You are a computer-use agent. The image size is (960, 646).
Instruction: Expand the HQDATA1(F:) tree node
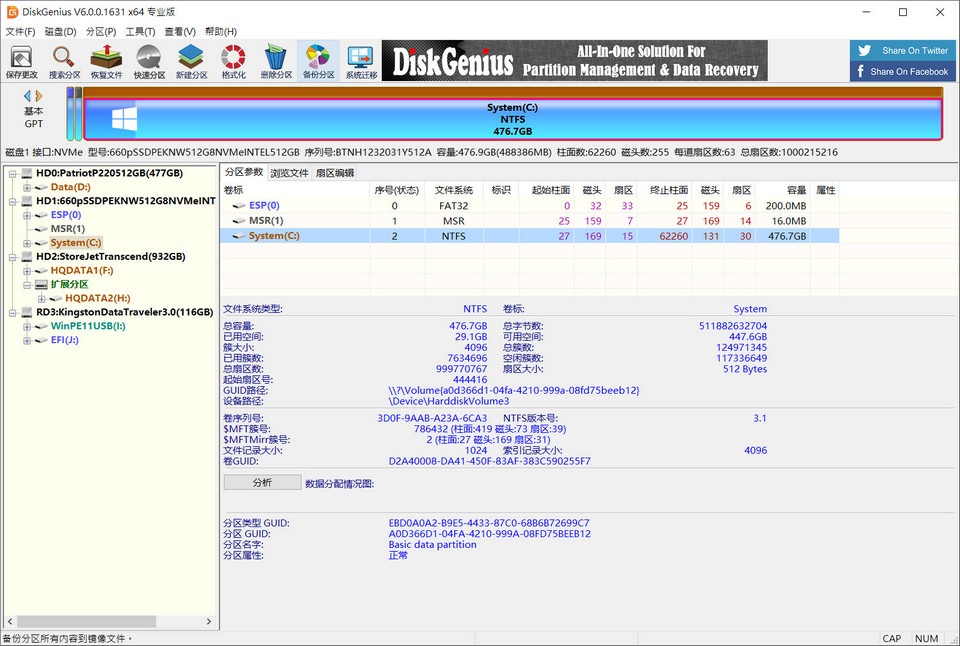pyautogui.click(x=27, y=271)
